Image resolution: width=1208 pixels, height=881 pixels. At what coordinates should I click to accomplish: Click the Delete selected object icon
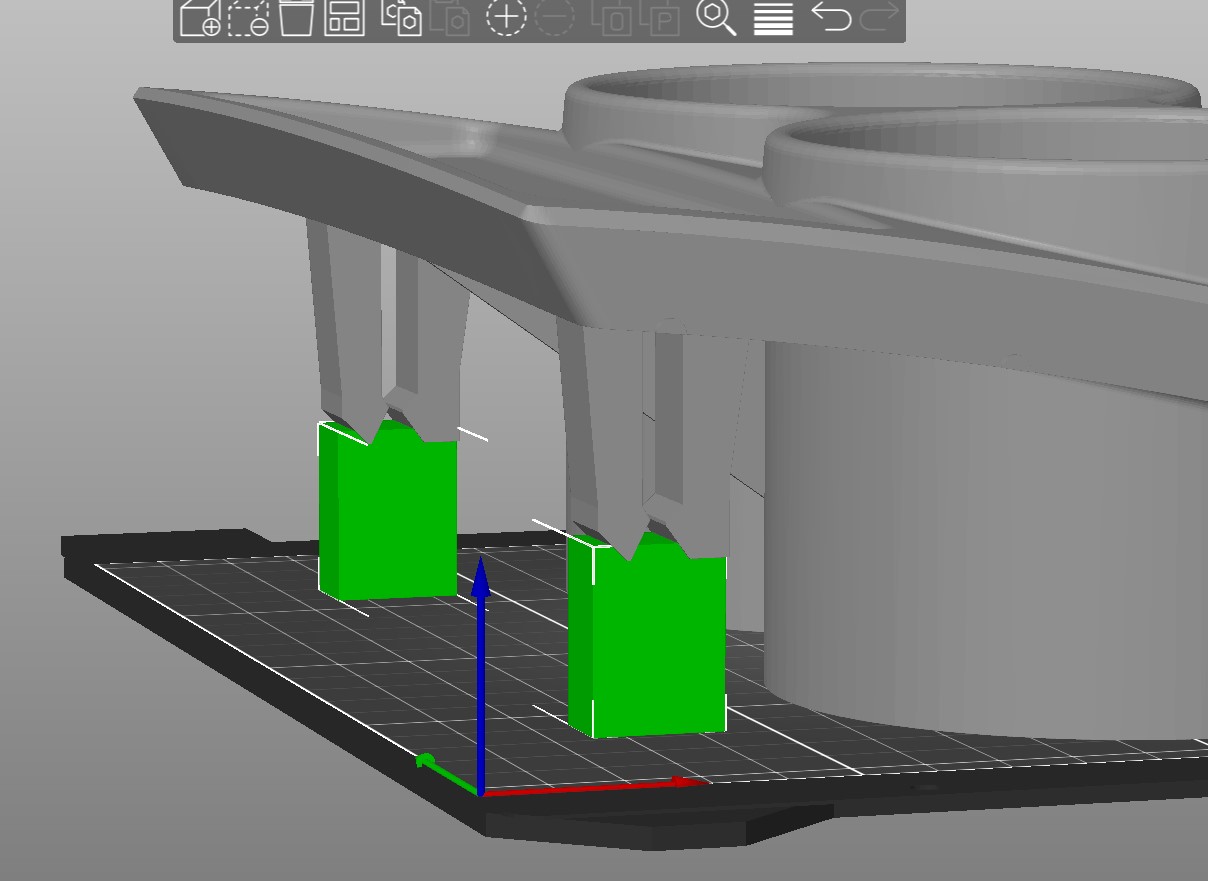click(248, 17)
